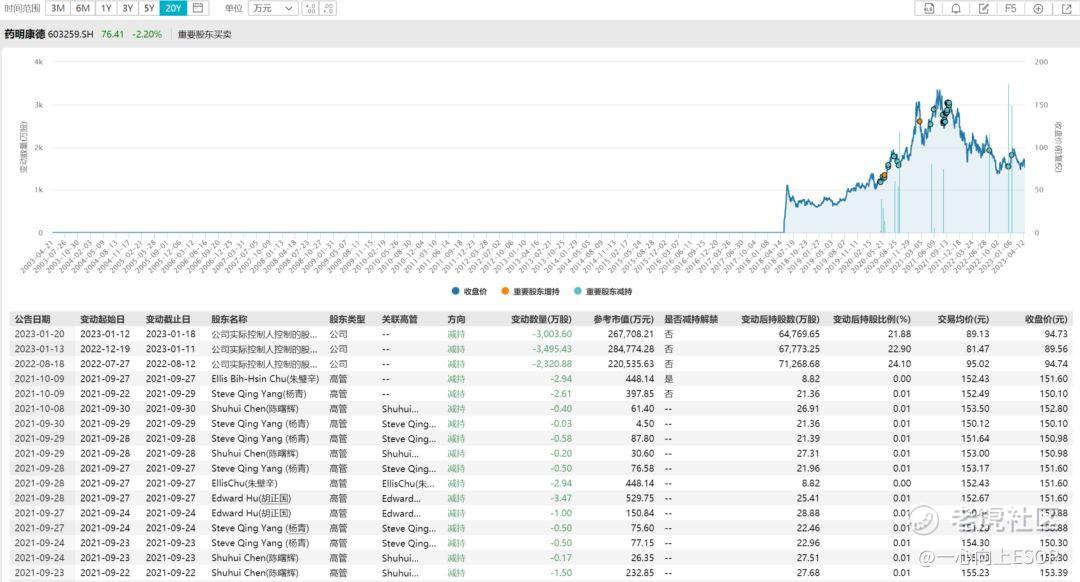
Task: Click the 529.75 market value cell
Action: pos(640,498)
